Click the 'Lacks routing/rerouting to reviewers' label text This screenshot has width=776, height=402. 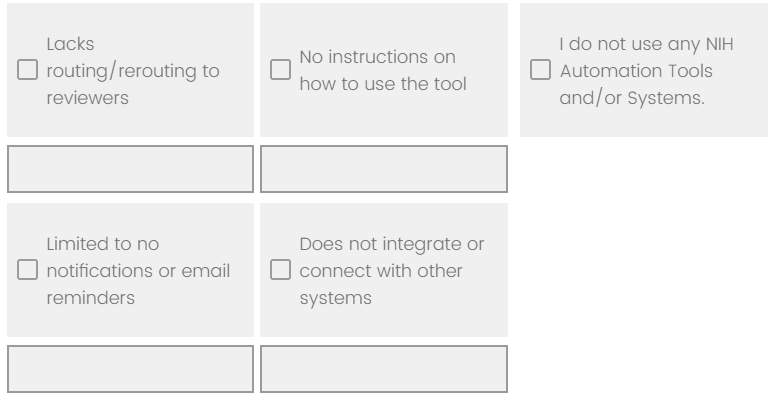132,71
